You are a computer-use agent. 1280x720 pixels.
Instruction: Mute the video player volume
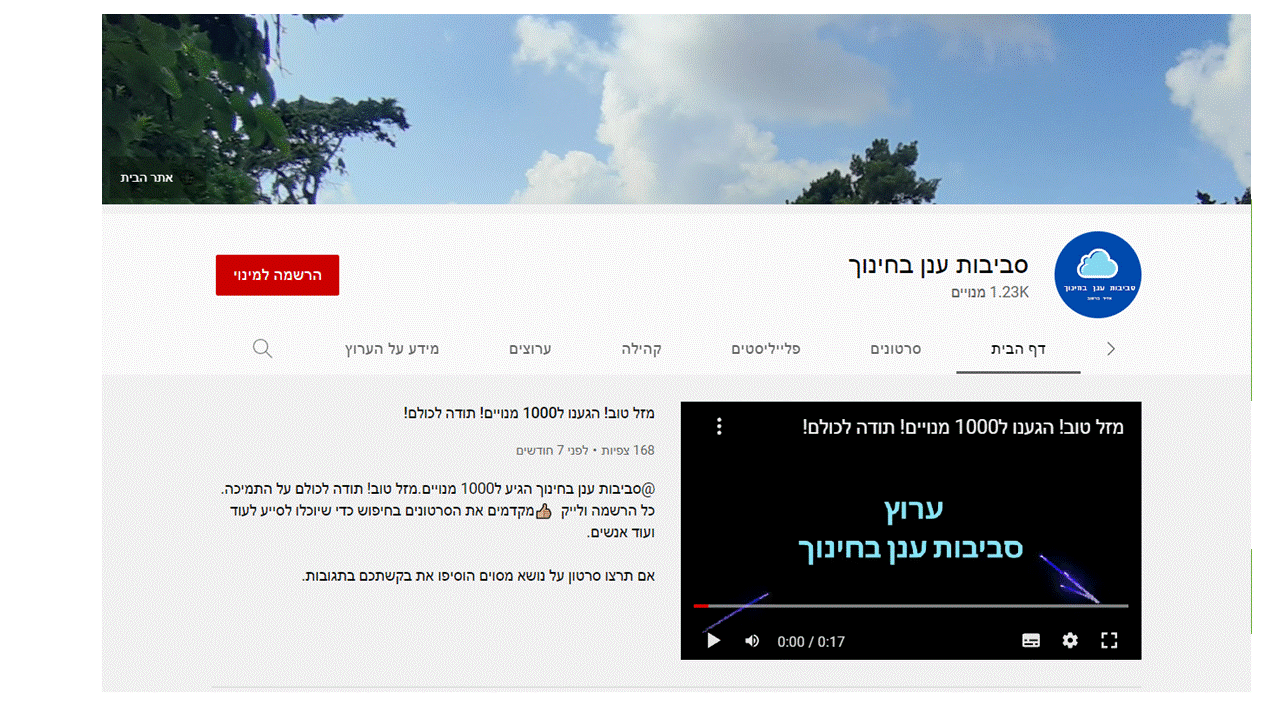(x=751, y=640)
